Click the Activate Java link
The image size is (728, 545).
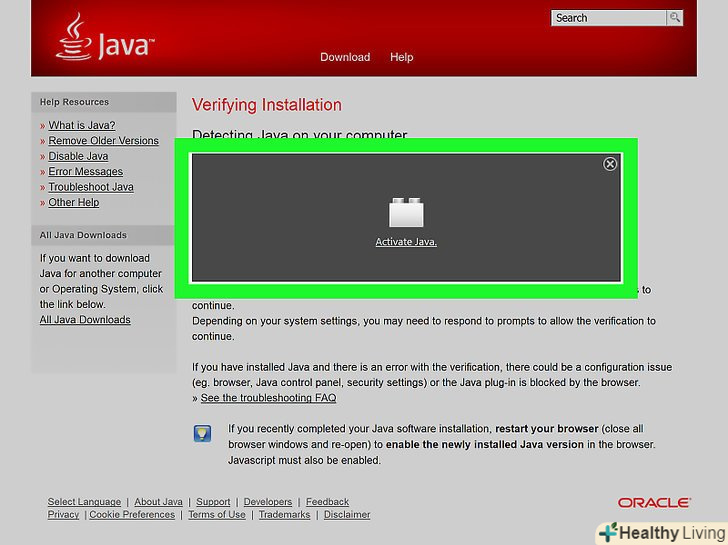tap(406, 242)
